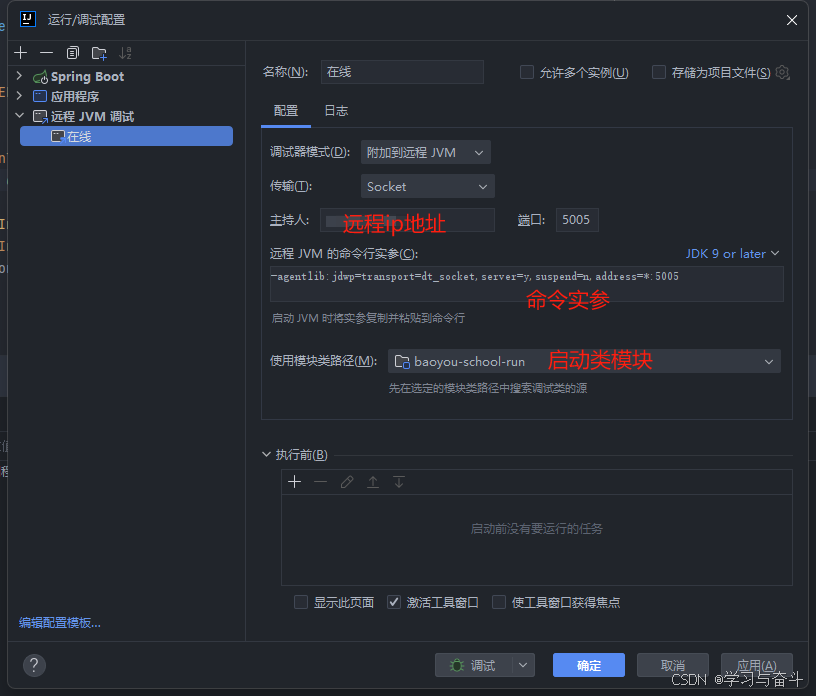The height and width of the screenshot is (696, 816).
Task: Enable 允许多个实例 checkbox
Action: coord(526,71)
